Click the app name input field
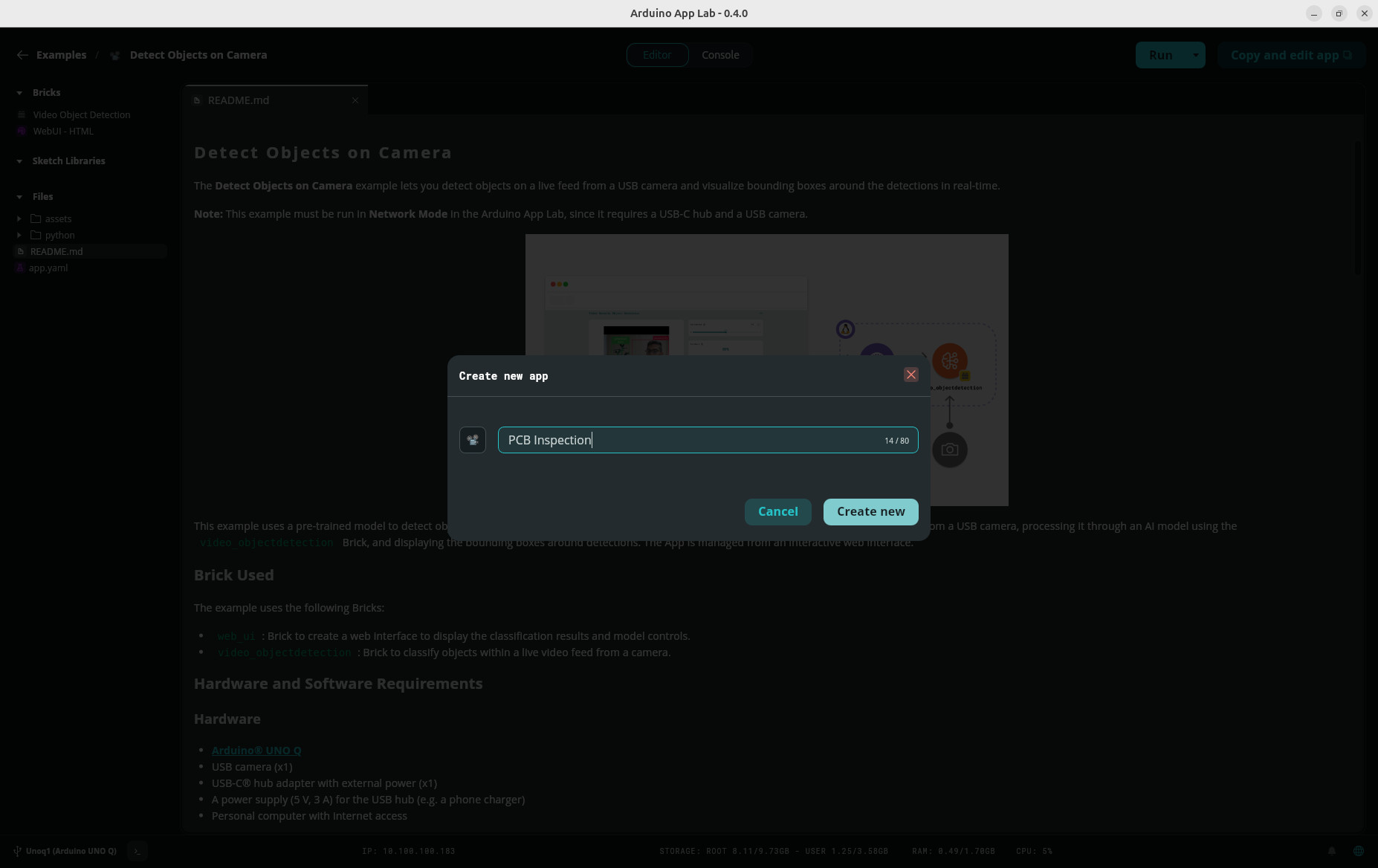 (x=708, y=440)
